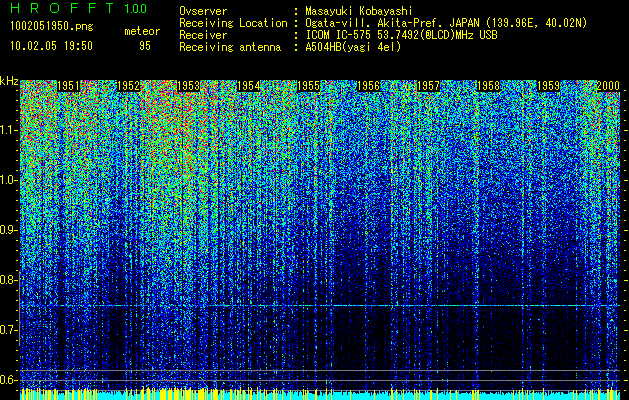Click the yellow signal level bar graph
The image size is (629, 400).
(x=320, y=394)
